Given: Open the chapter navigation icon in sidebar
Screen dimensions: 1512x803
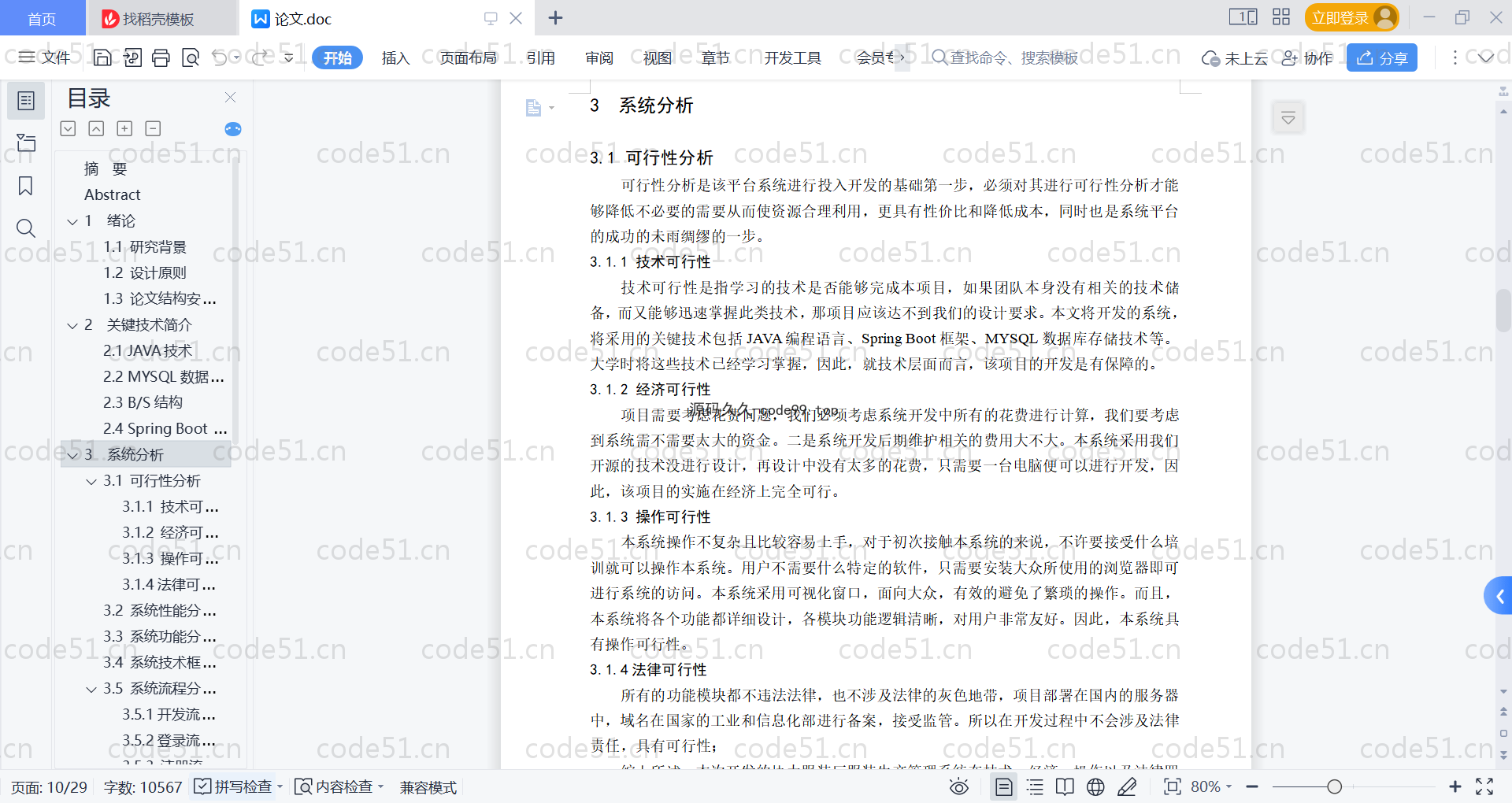Looking at the screenshot, I should [x=26, y=142].
